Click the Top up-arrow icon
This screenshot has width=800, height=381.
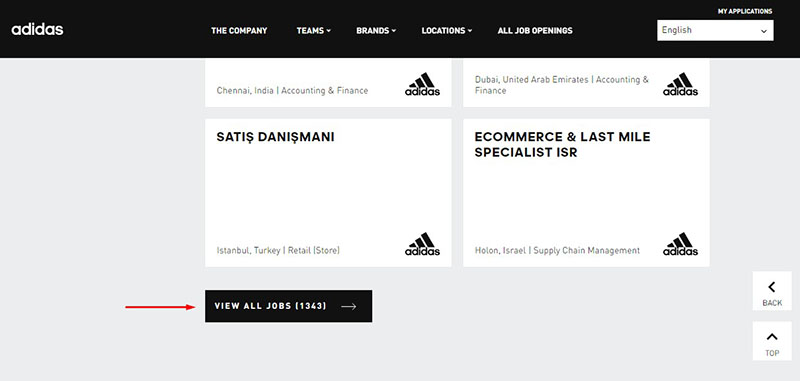772,337
